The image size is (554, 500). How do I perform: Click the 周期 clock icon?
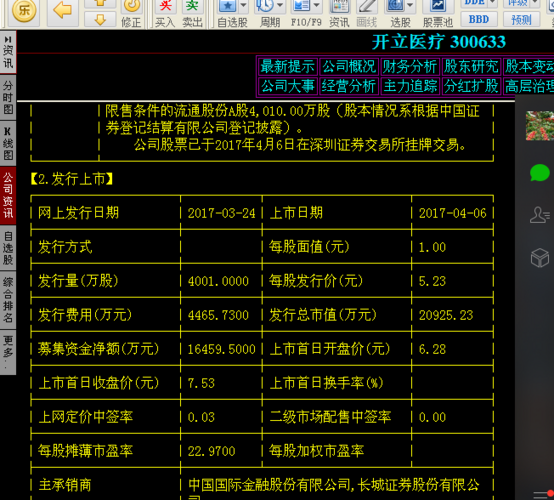[264, 6]
